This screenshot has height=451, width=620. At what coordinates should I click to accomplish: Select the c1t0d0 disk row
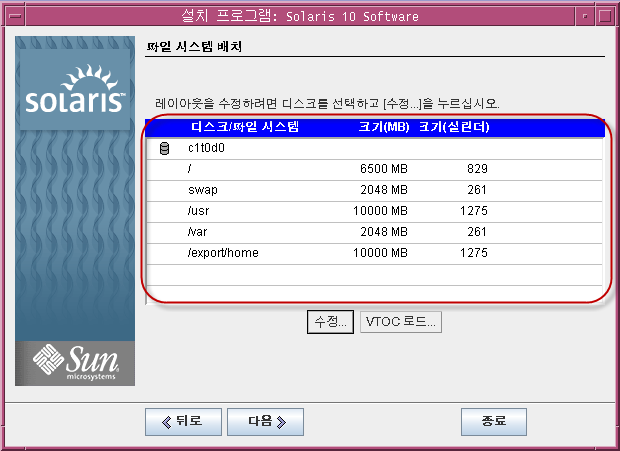(x=374, y=149)
